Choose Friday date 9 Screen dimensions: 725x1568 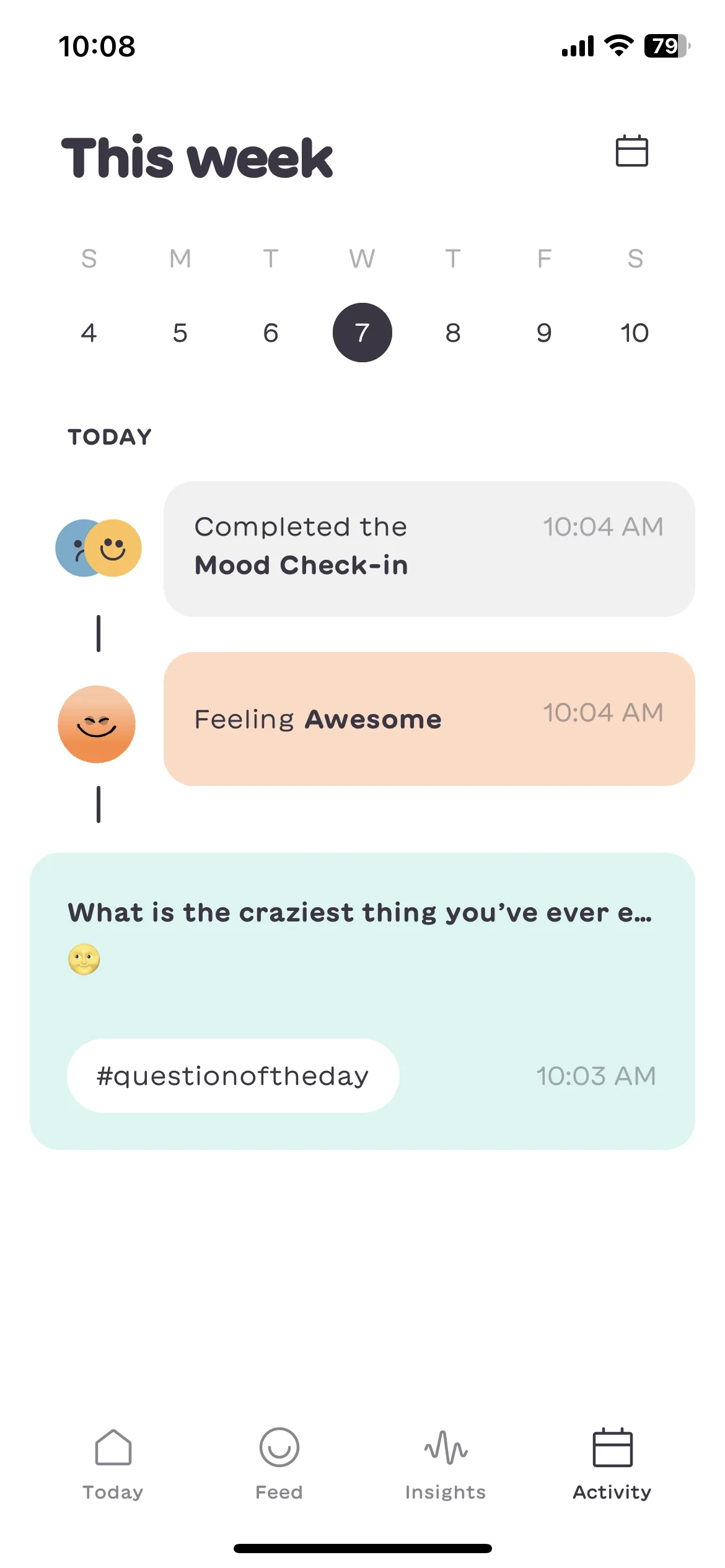[544, 333]
